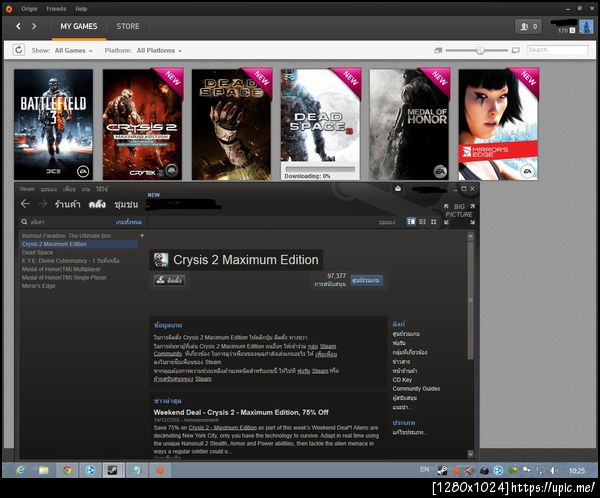The width and height of the screenshot is (600, 498).
Task: Open Chrome from taskbar
Action: coord(67,470)
